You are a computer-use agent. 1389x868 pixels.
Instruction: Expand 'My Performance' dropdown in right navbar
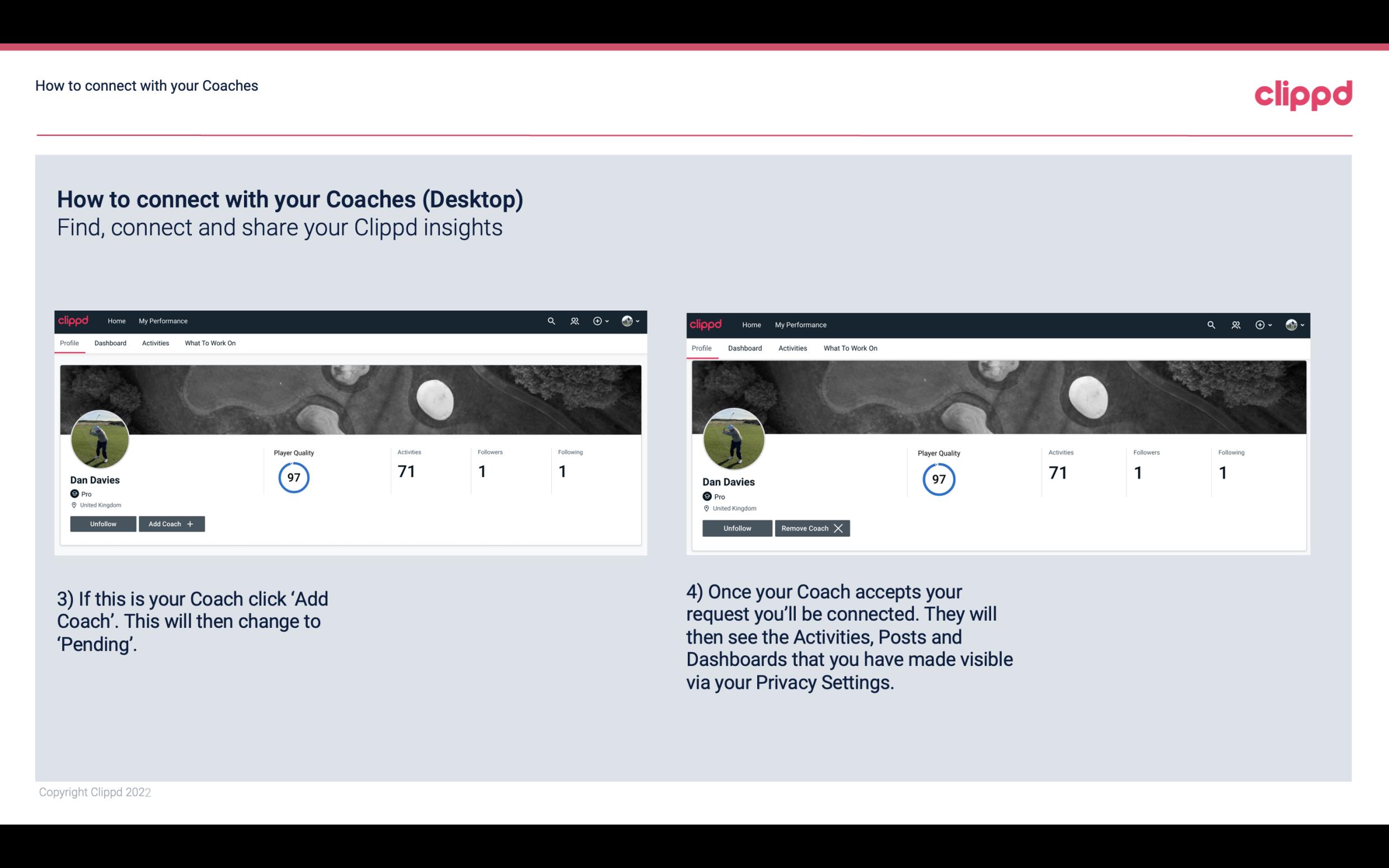[x=801, y=324]
